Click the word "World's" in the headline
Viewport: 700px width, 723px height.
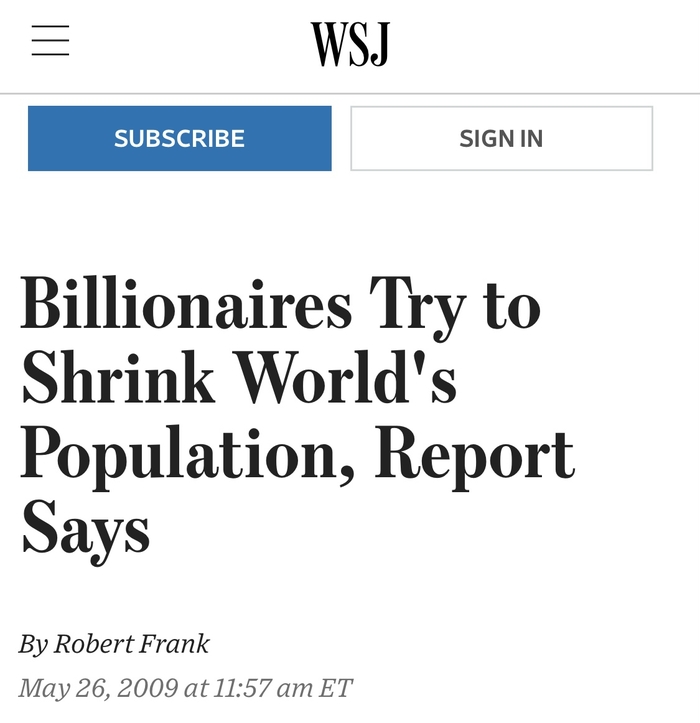pyautogui.click(x=346, y=377)
